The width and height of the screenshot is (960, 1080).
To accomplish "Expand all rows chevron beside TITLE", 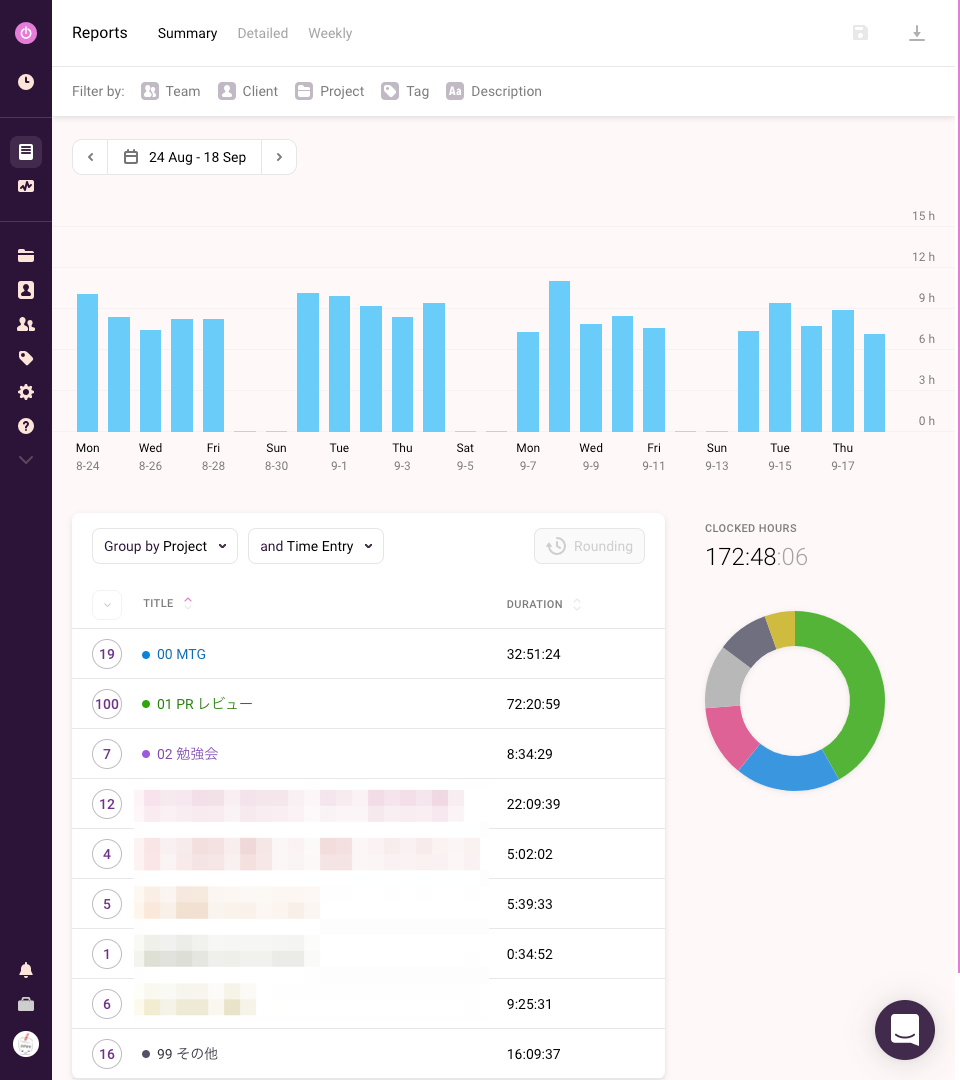I will point(107,605).
